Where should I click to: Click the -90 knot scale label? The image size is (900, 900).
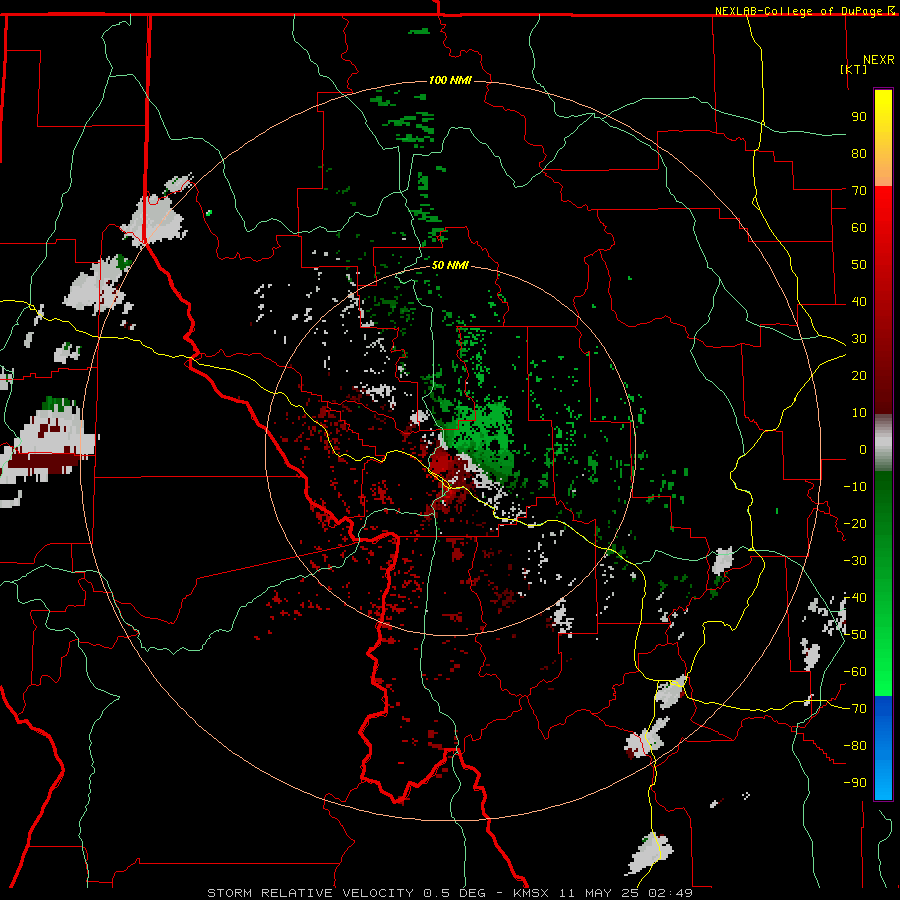point(855,782)
